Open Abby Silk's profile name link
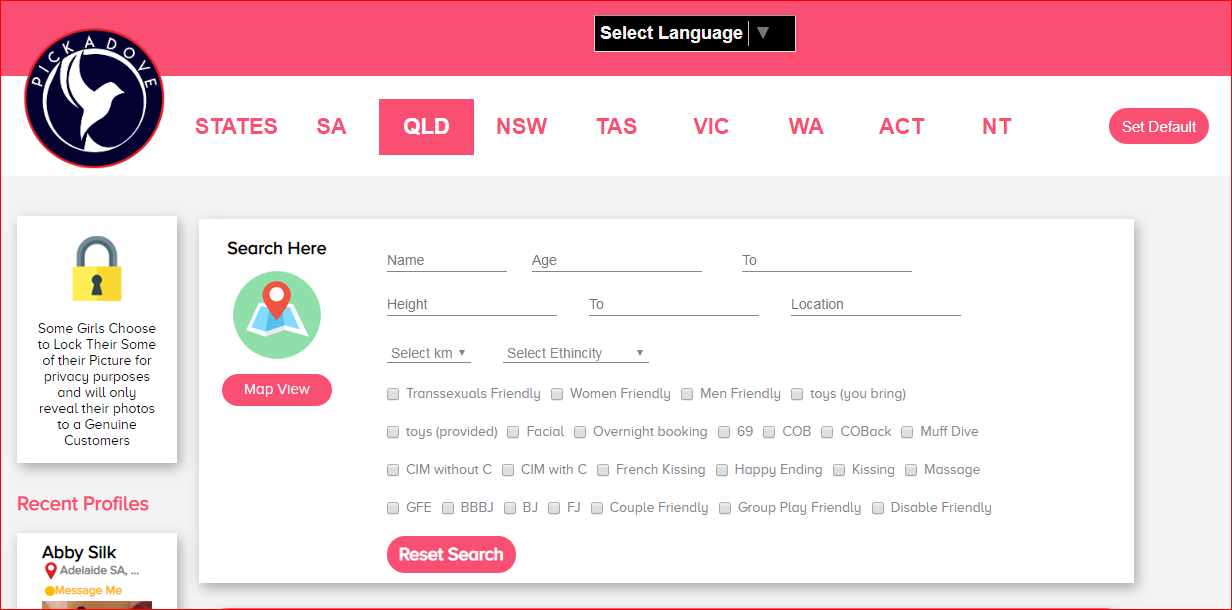1232x610 pixels. point(79,552)
